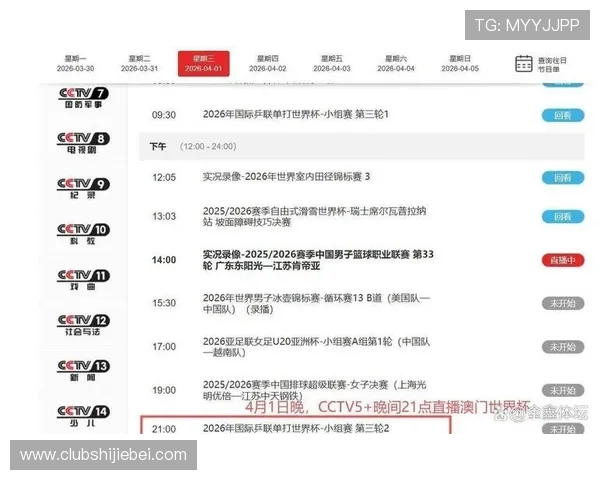Viewport: 600px width, 480px height.
Task: Select the 星期四 2026-04-02 date tab
Action: (267, 64)
